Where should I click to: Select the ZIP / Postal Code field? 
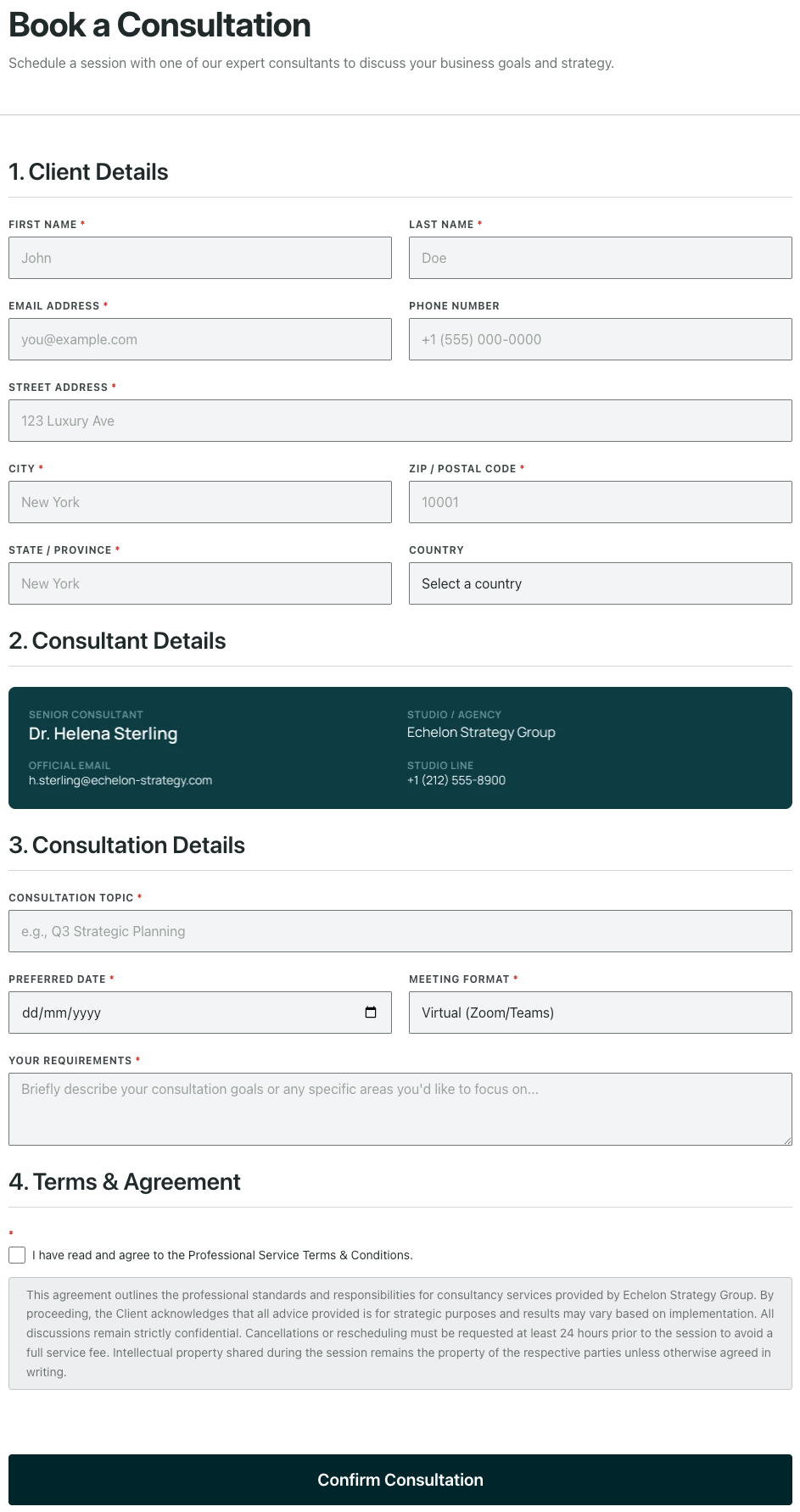601,502
